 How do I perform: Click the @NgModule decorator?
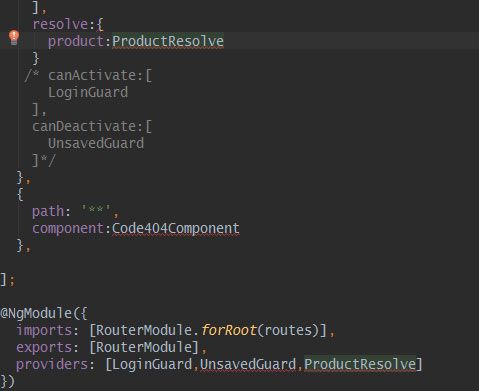pyautogui.click(x=36, y=313)
